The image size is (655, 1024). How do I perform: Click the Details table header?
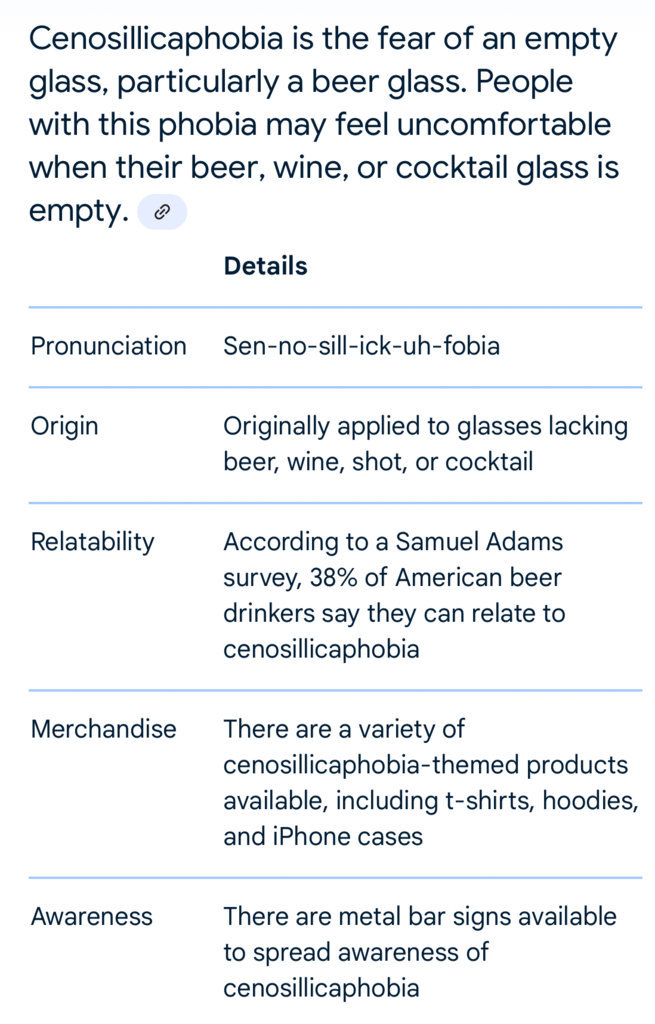coord(265,266)
